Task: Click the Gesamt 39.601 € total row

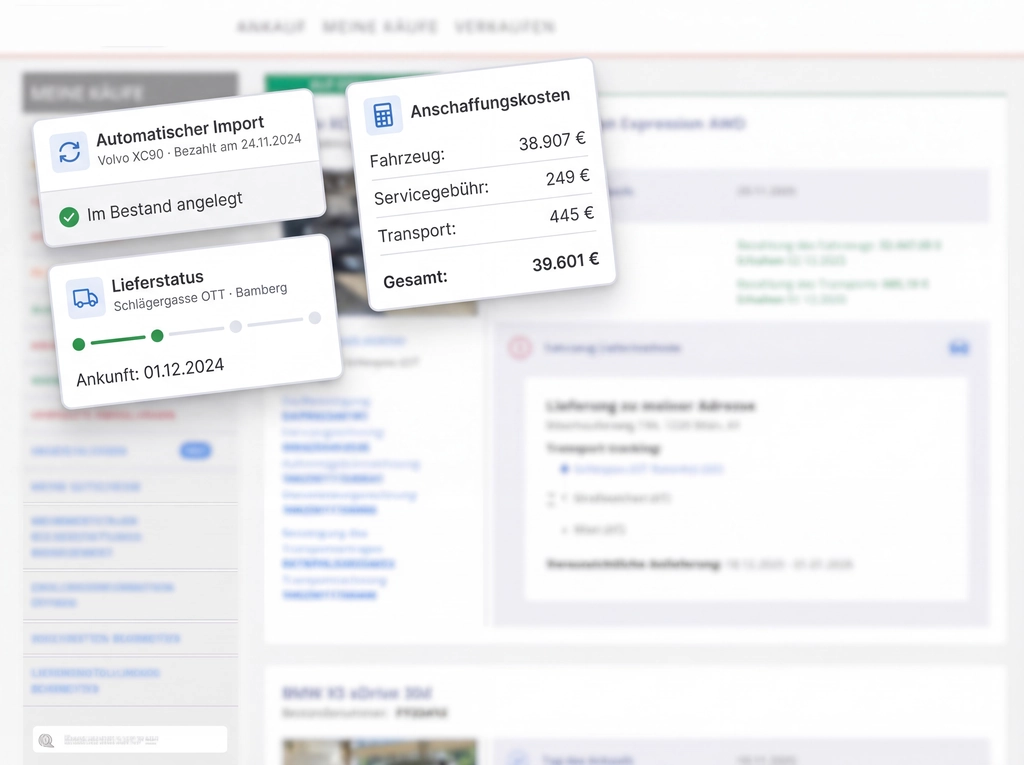Action: (490, 269)
